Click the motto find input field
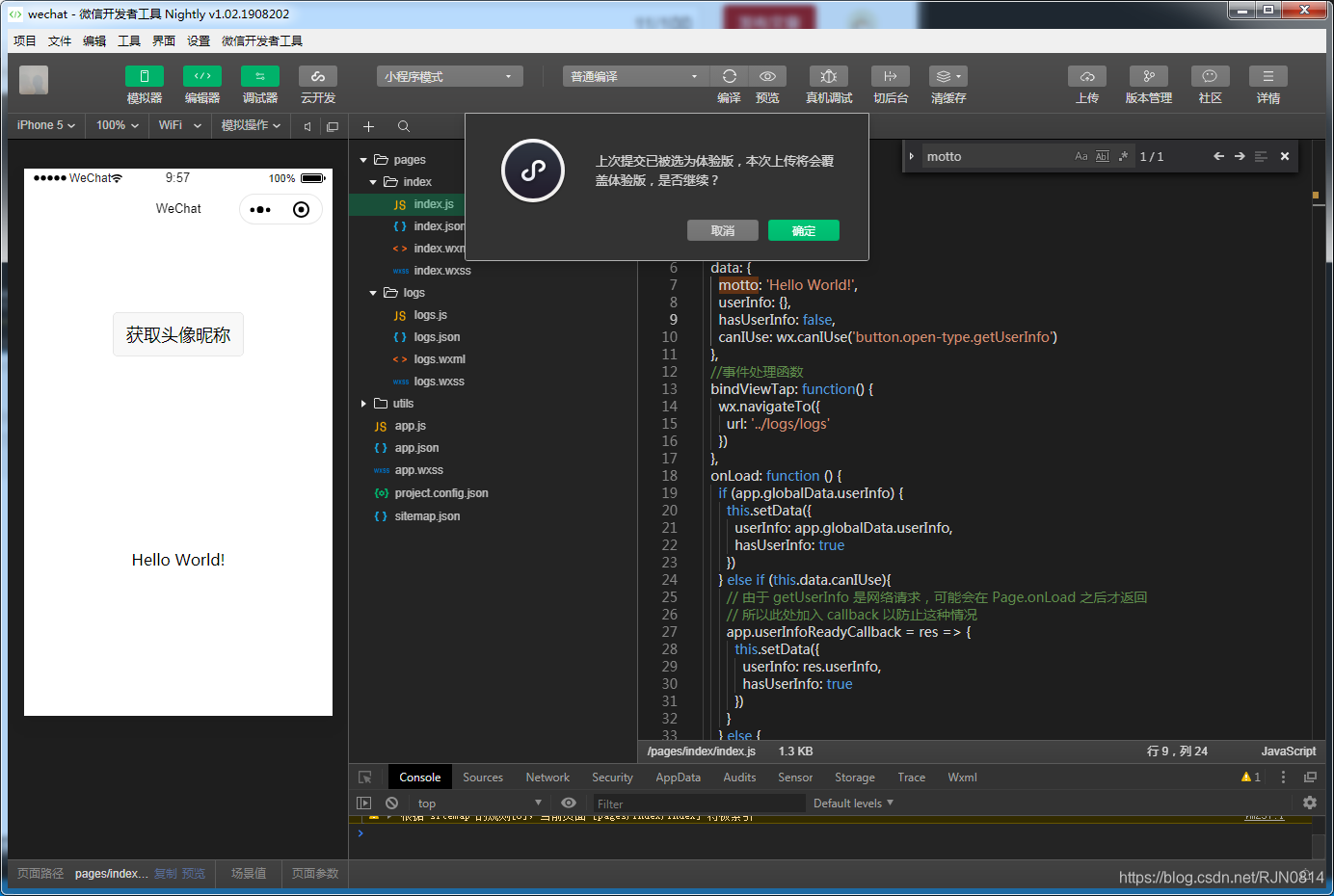1334x896 pixels. 998,156
